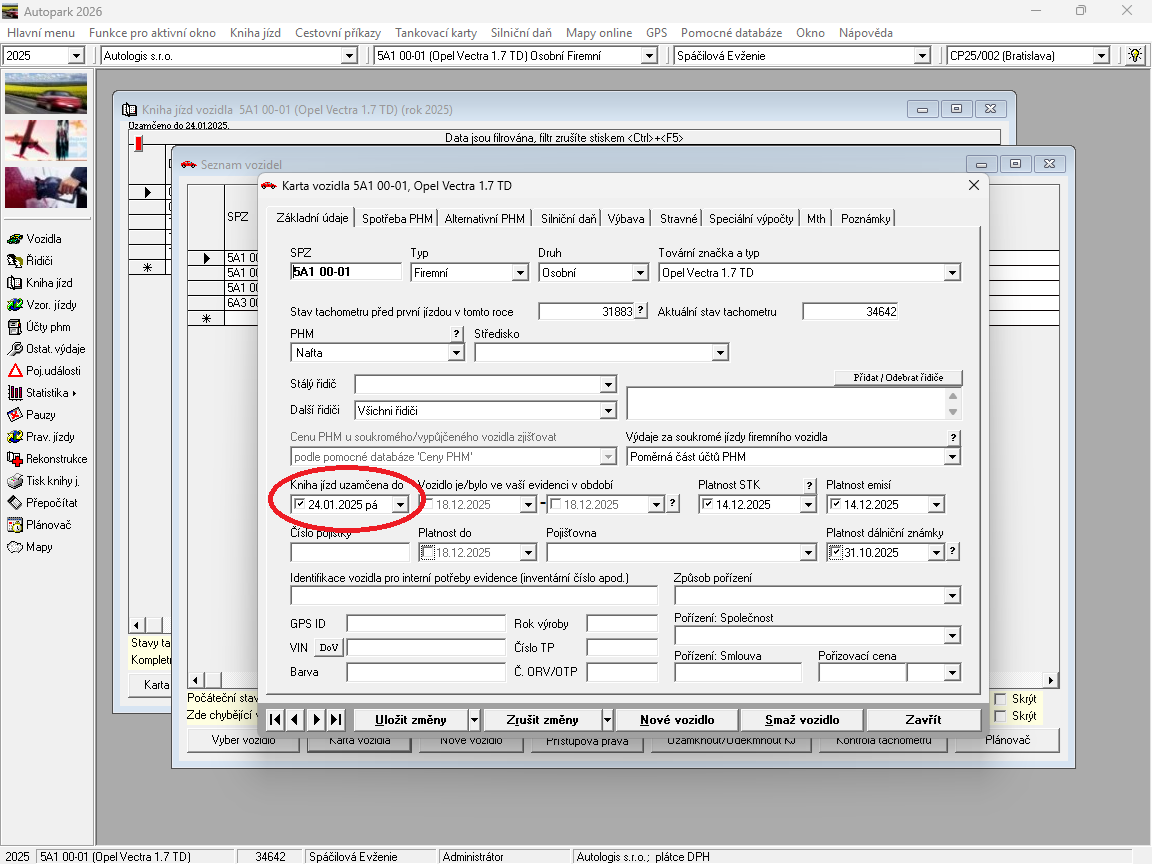Screen dimensions: 1152x864
Task: Click into the VIN input field
Action: click(x=426, y=648)
